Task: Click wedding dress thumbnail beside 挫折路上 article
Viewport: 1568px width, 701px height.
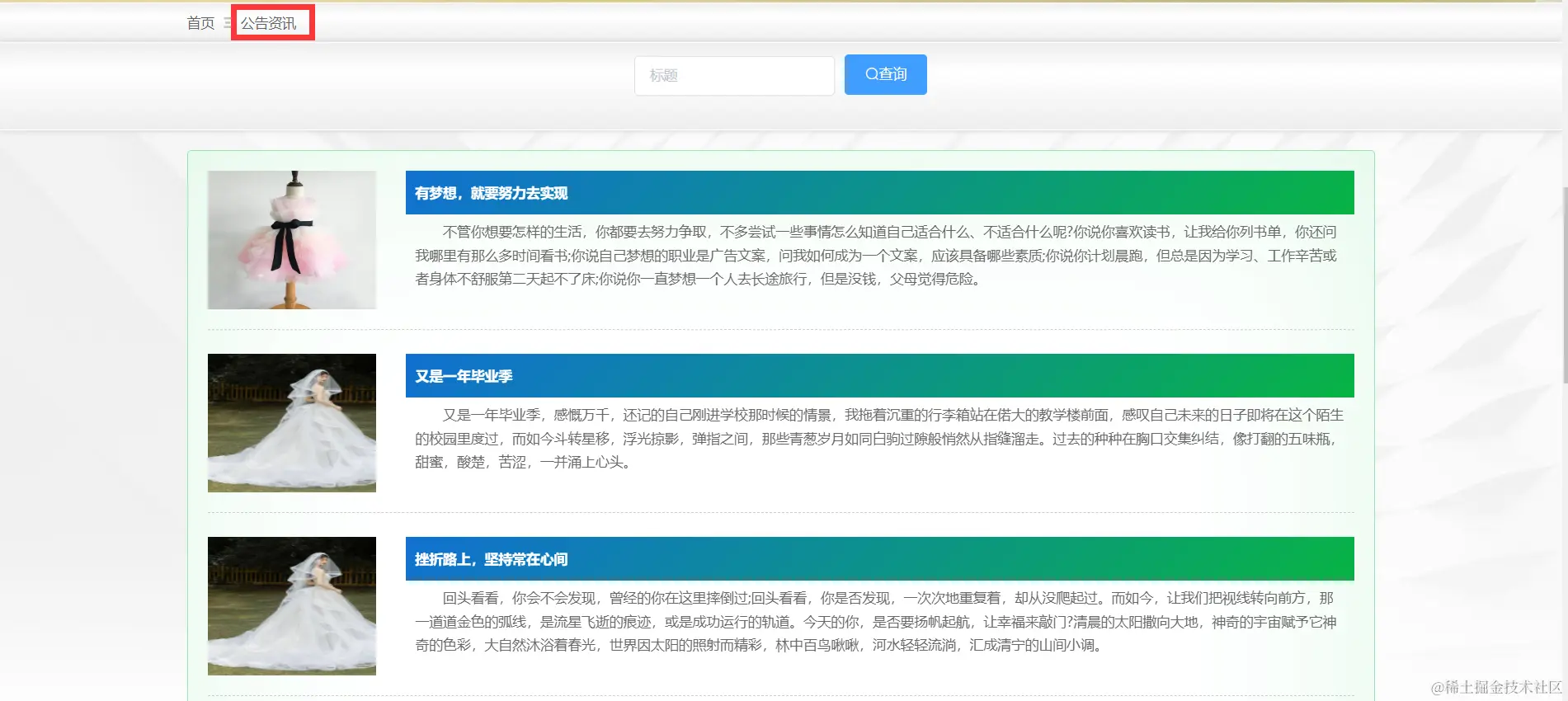Action: [x=292, y=606]
